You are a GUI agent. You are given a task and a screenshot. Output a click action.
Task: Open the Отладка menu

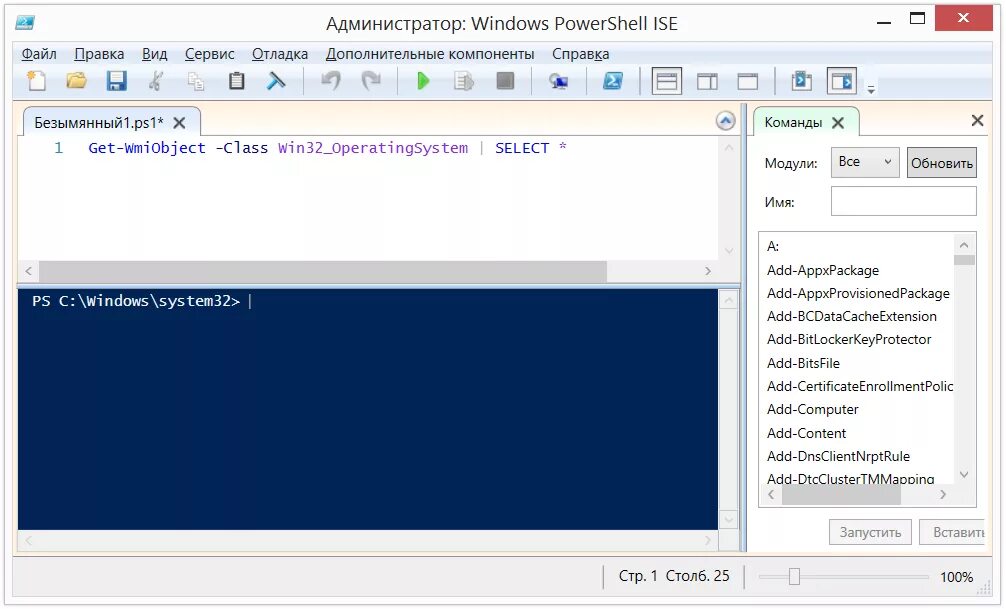point(280,54)
